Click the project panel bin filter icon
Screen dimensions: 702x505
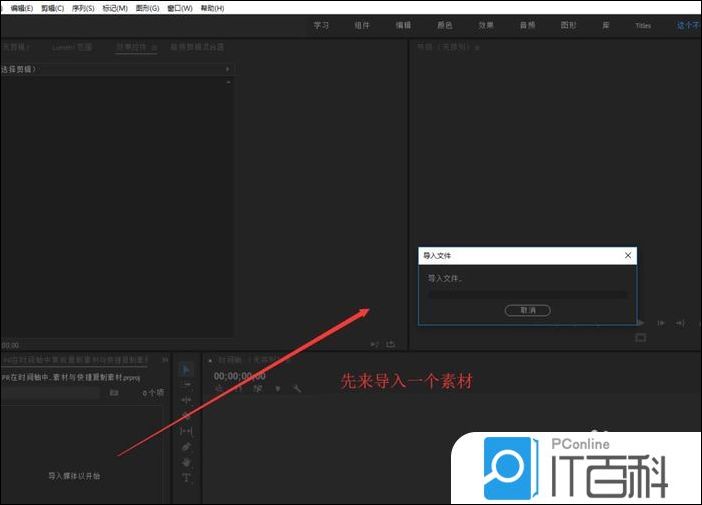(114, 393)
